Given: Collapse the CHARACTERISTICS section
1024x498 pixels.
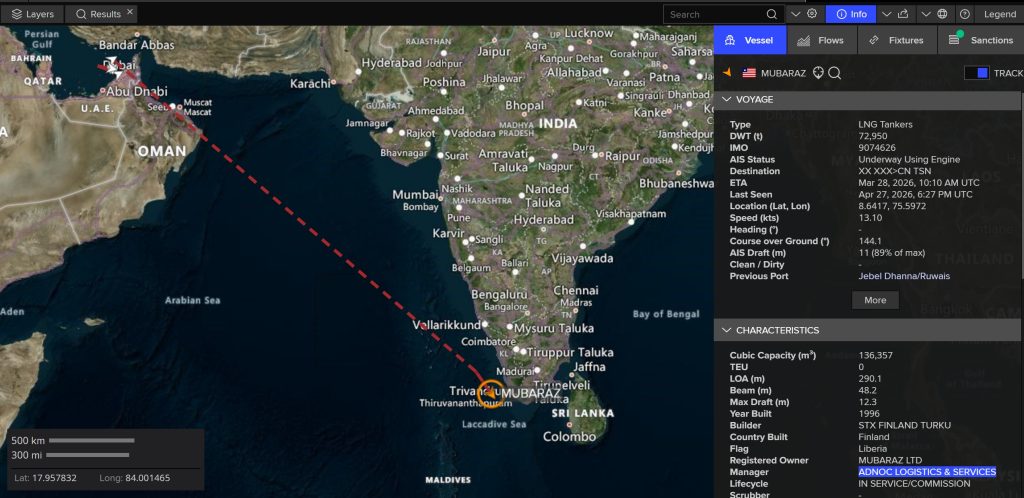Looking at the screenshot, I should [727, 330].
